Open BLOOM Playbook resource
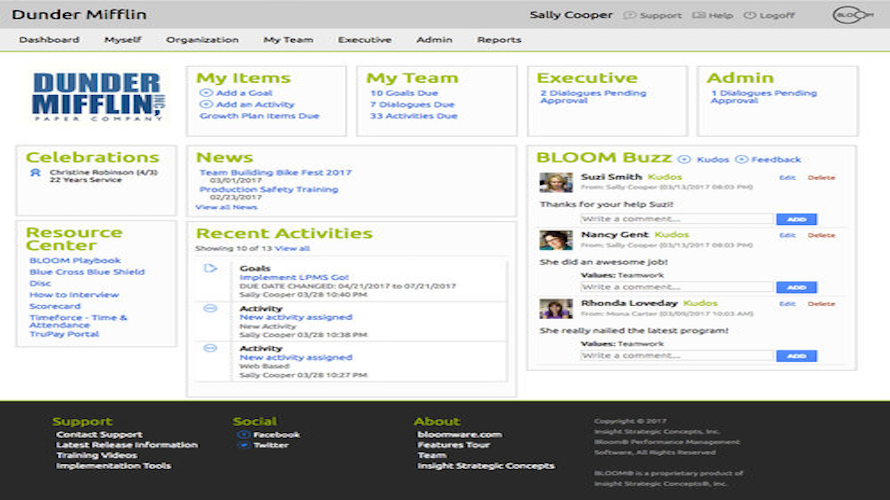 [75, 260]
